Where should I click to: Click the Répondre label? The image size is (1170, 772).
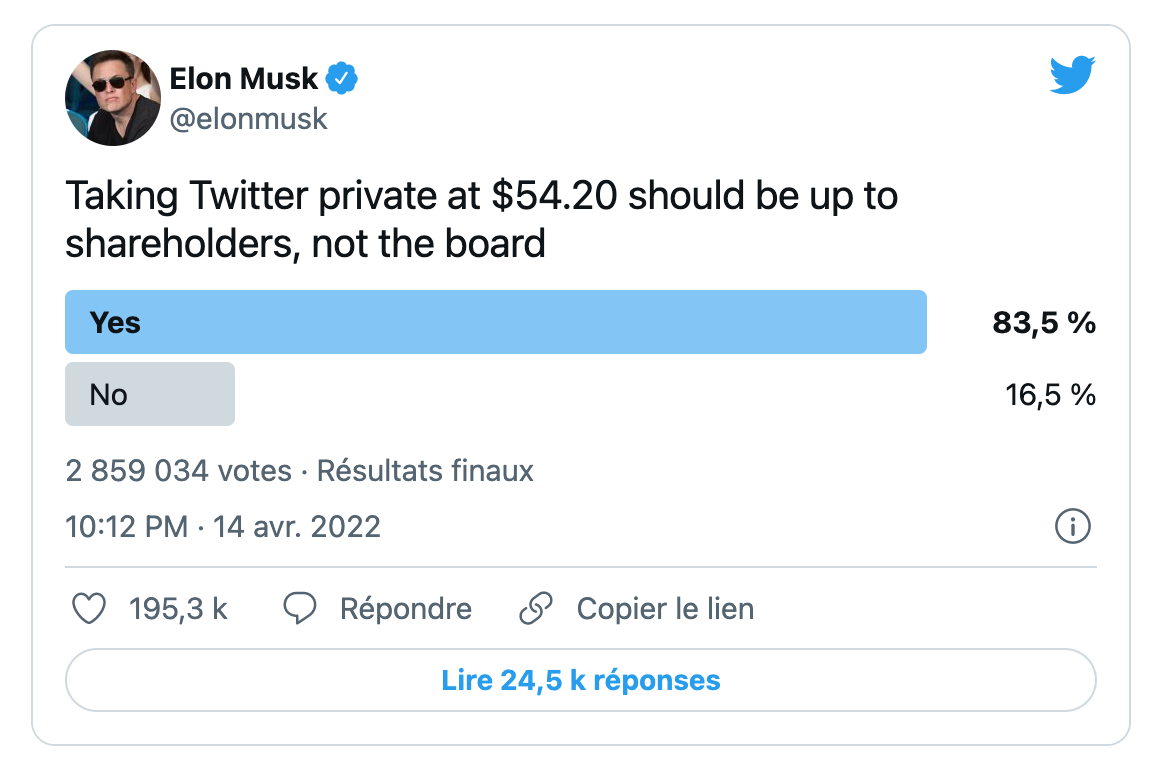point(406,609)
